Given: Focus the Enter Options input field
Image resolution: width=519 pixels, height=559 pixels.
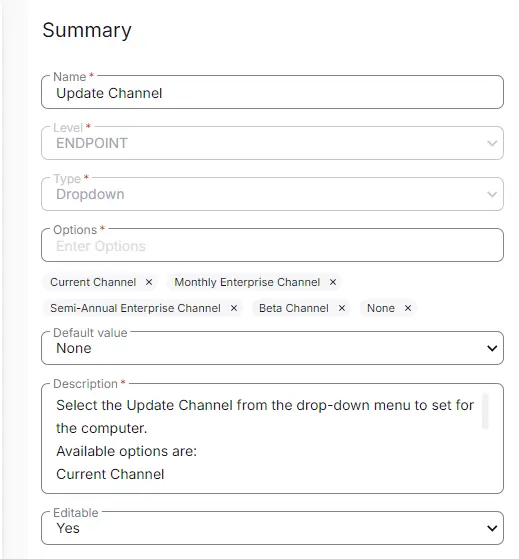Looking at the screenshot, I should coord(272,245).
